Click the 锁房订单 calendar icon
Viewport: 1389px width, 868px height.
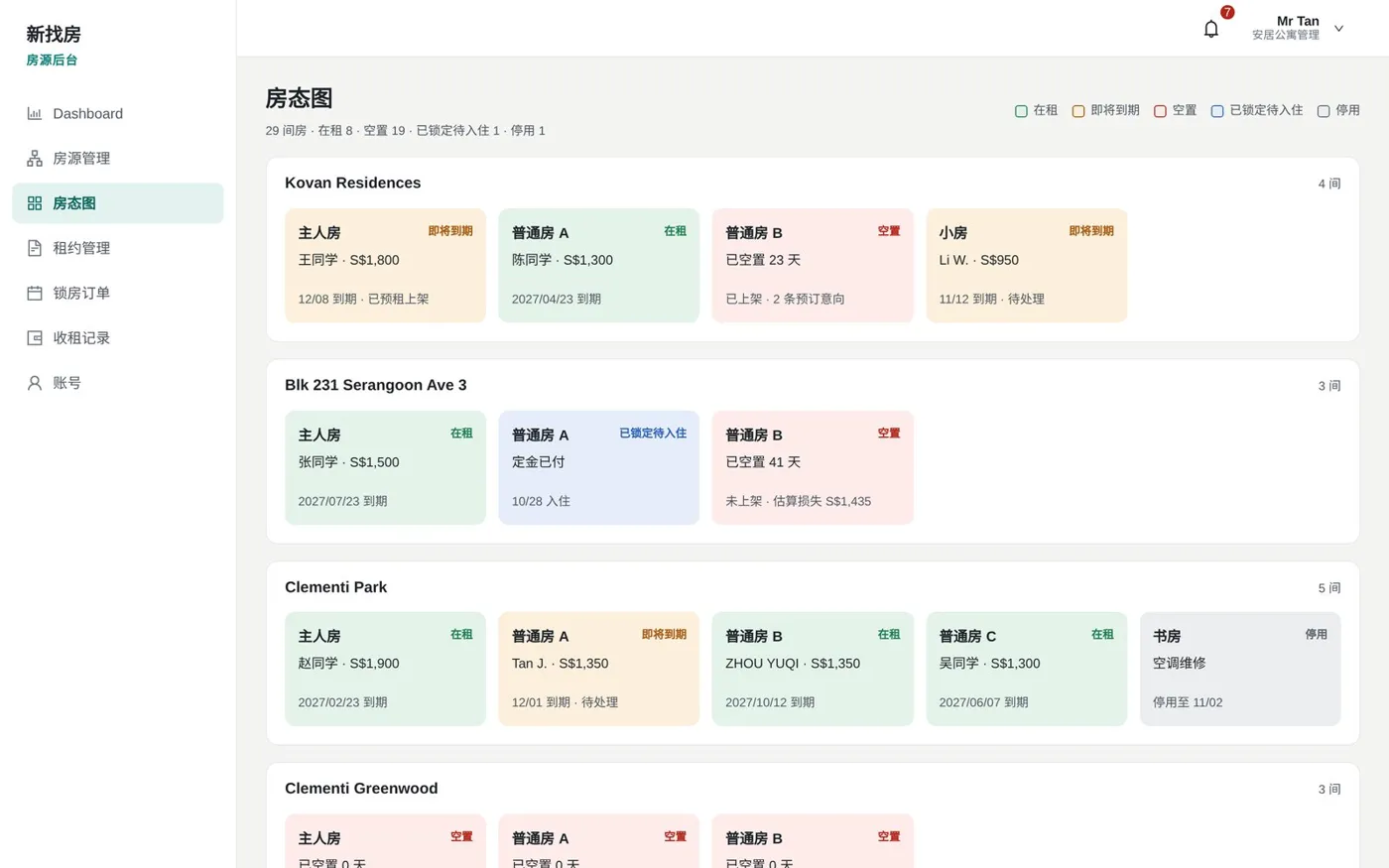35,293
